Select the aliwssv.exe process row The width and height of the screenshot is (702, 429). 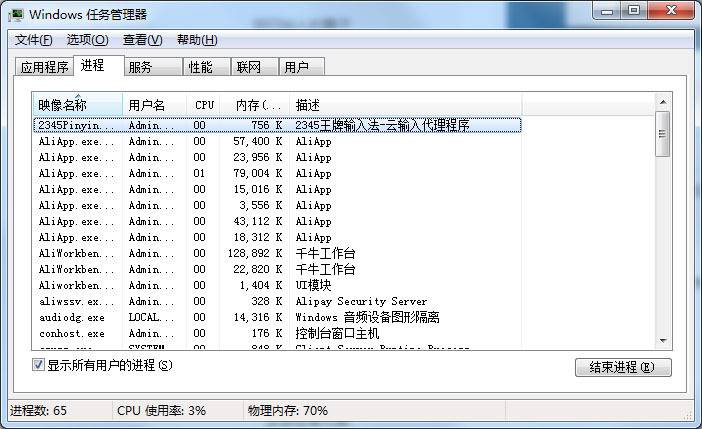[278, 301]
